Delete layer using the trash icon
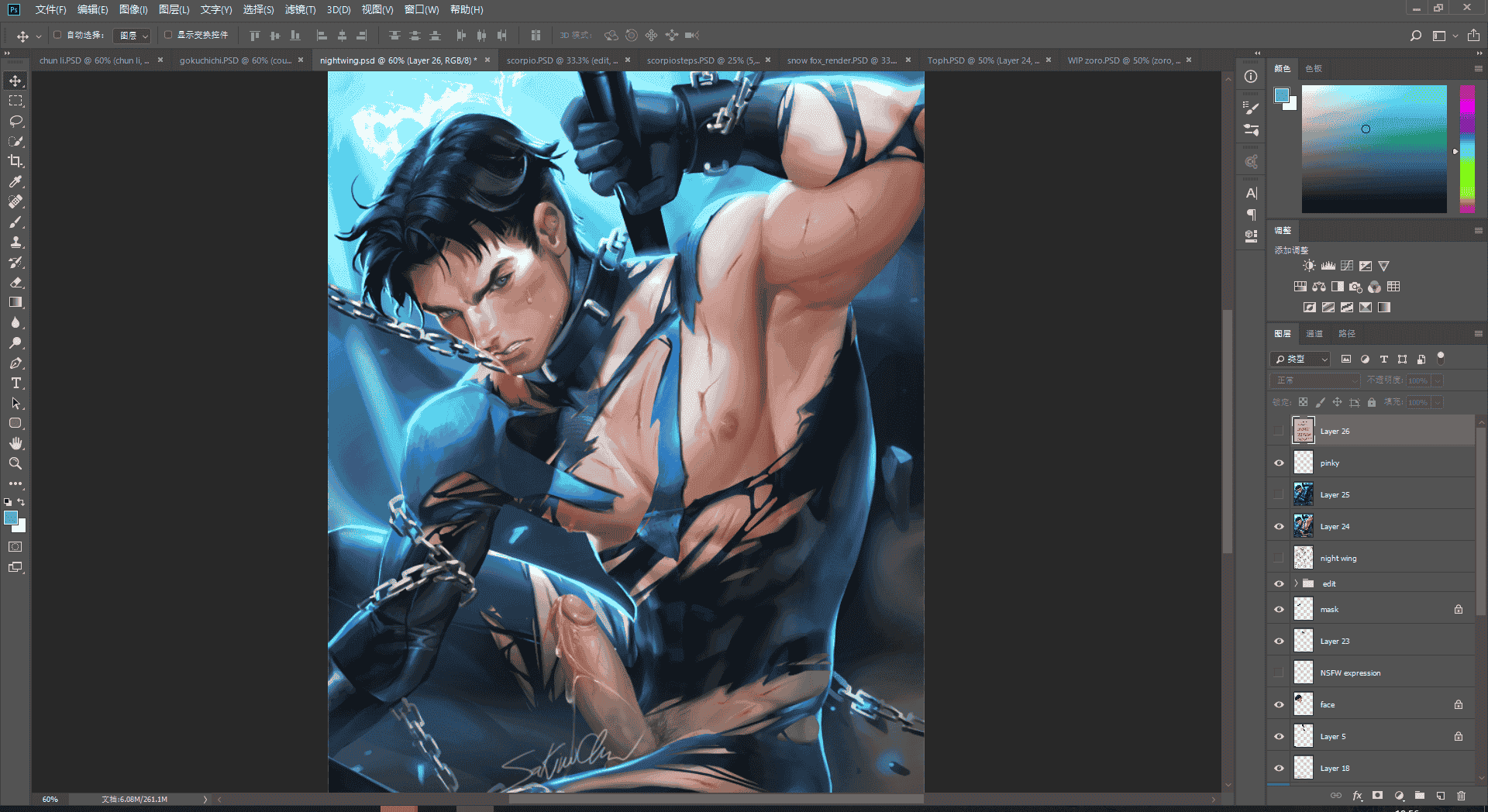Screen dimensions: 1488x812 point(1461,796)
